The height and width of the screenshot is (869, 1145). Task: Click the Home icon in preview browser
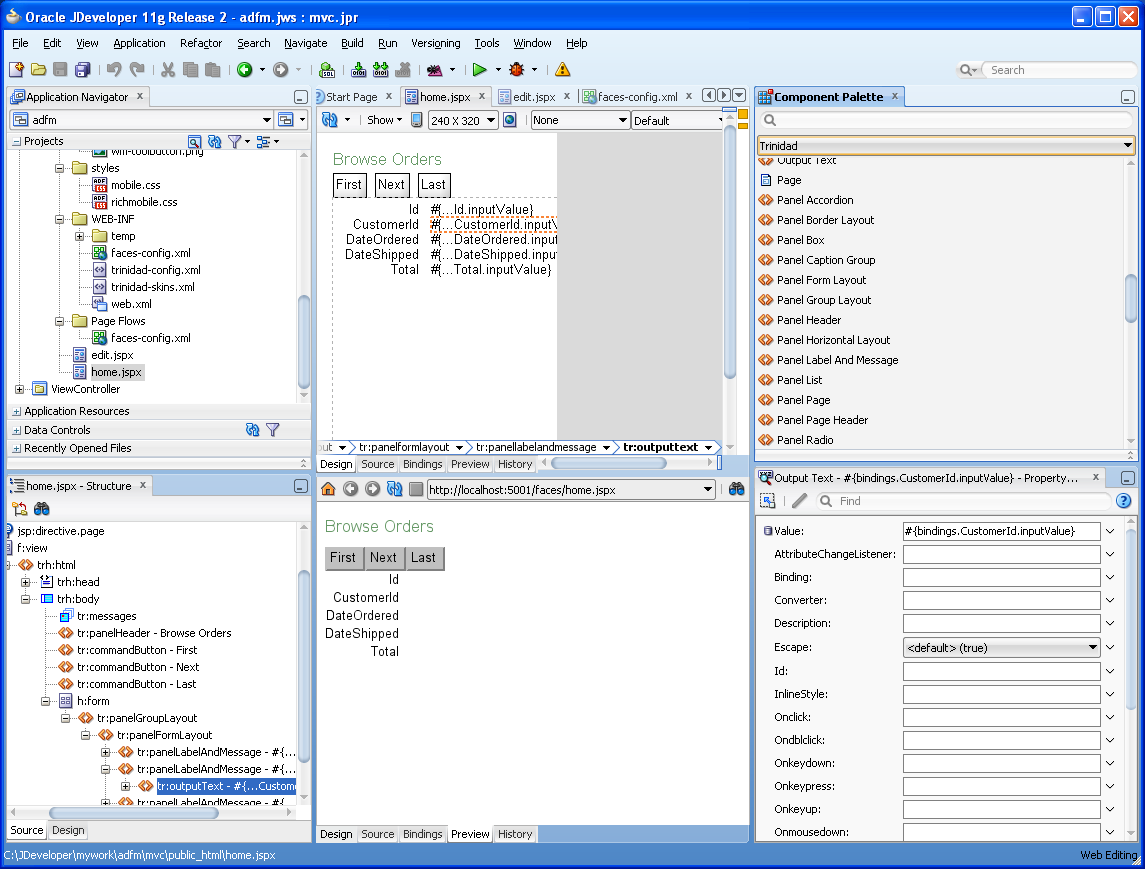click(328, 489)
